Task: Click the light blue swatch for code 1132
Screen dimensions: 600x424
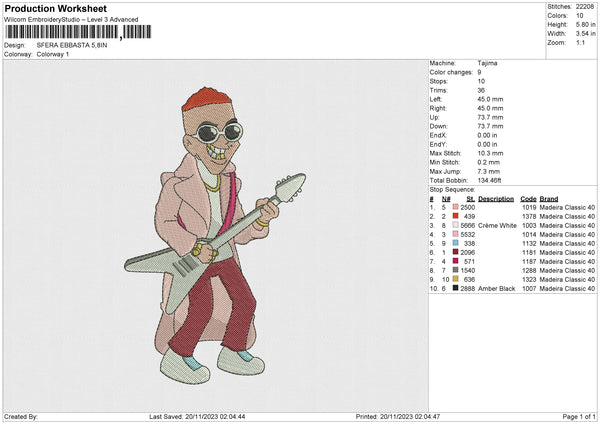Action: coord(455,243)
